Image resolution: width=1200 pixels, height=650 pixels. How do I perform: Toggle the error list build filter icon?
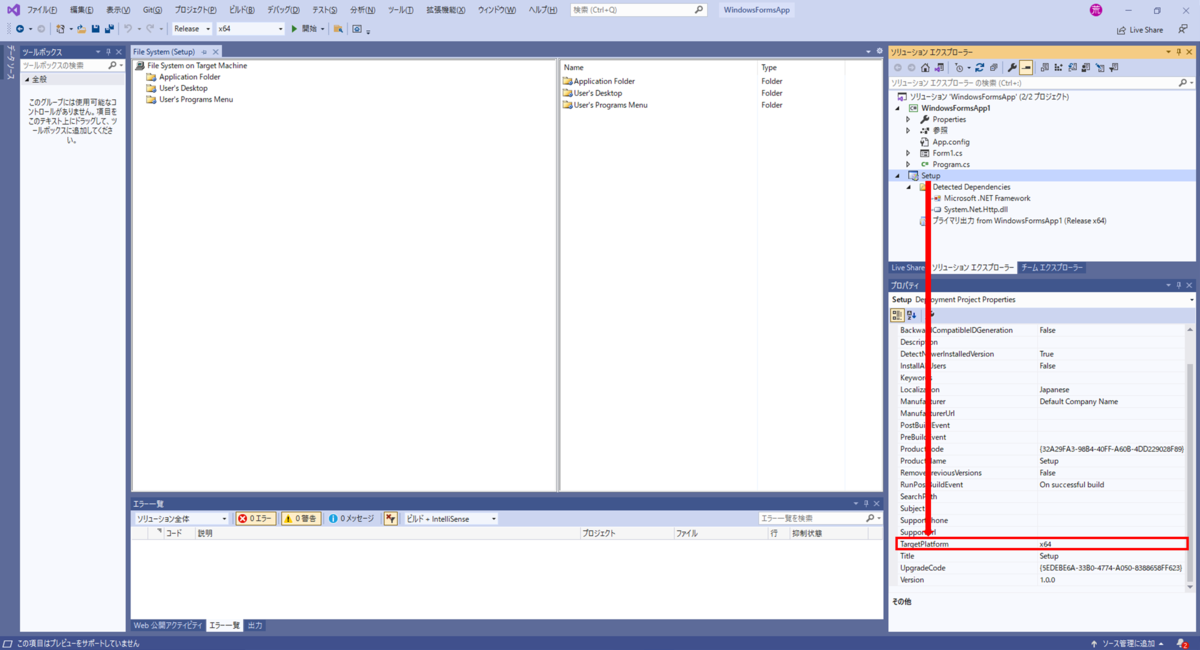[x=390, y=519]
